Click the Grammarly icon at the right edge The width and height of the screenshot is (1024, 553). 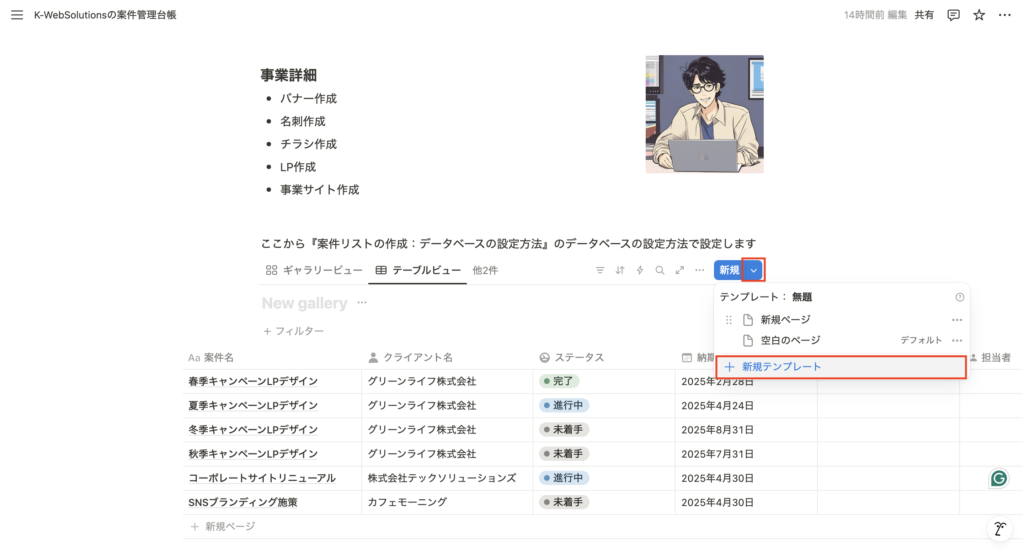pos(998,478)
